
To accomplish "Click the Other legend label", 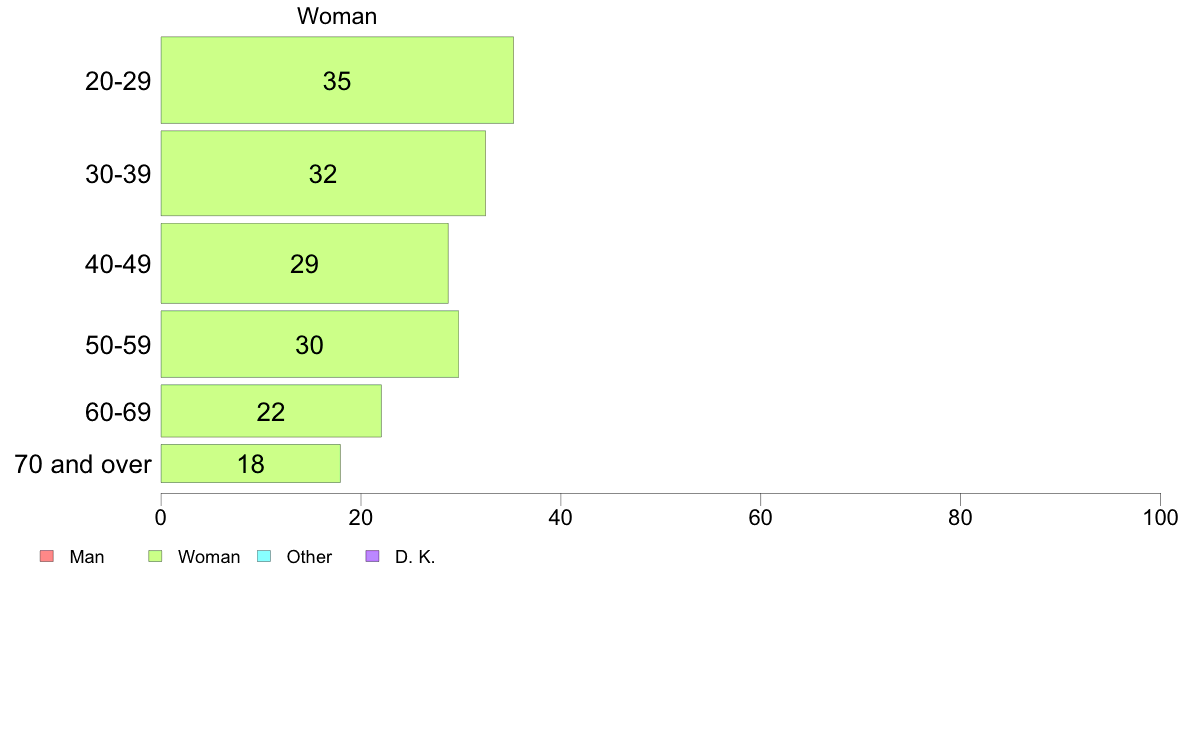I will pos(309,557).
